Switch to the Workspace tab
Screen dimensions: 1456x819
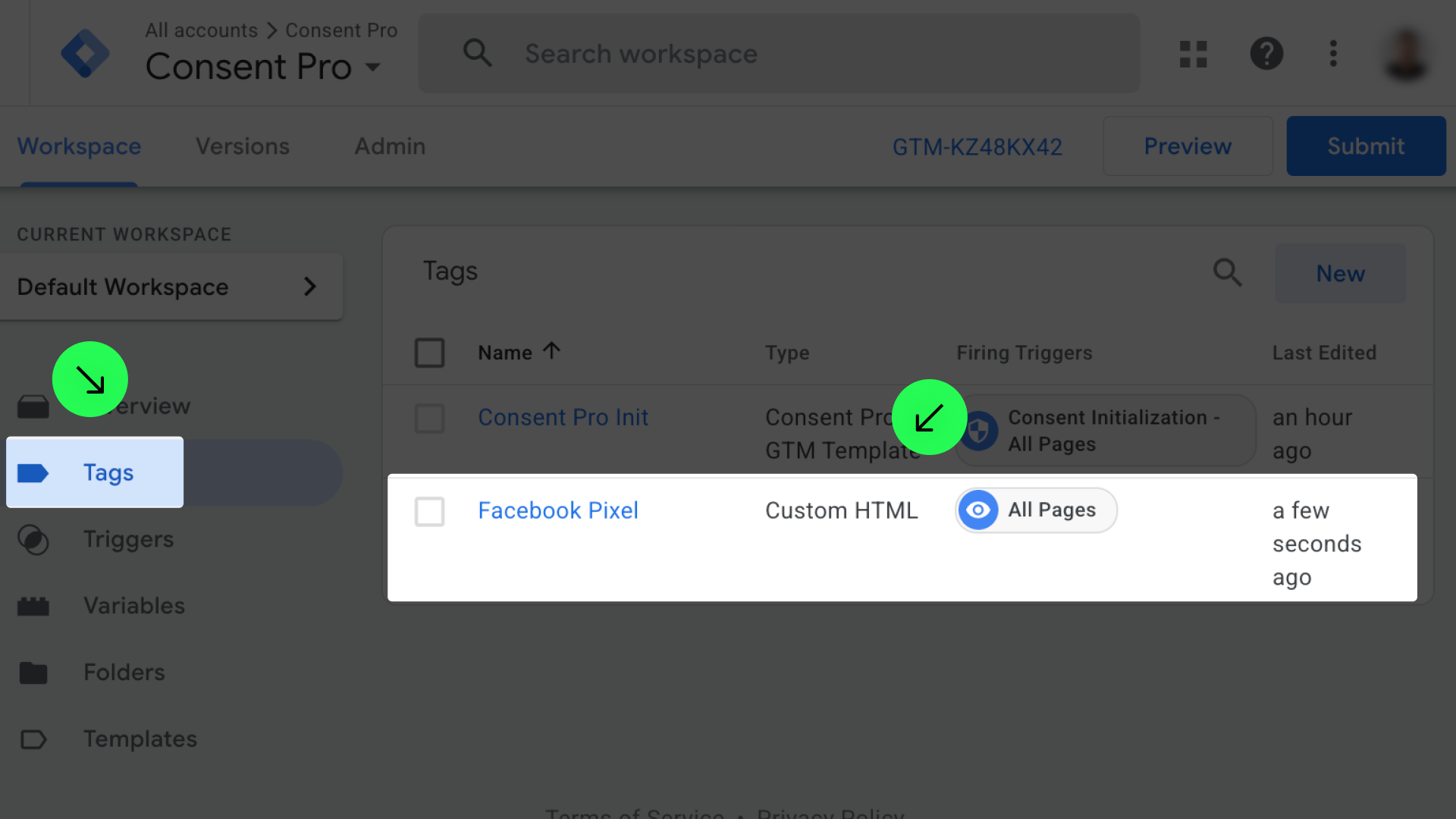79,146
